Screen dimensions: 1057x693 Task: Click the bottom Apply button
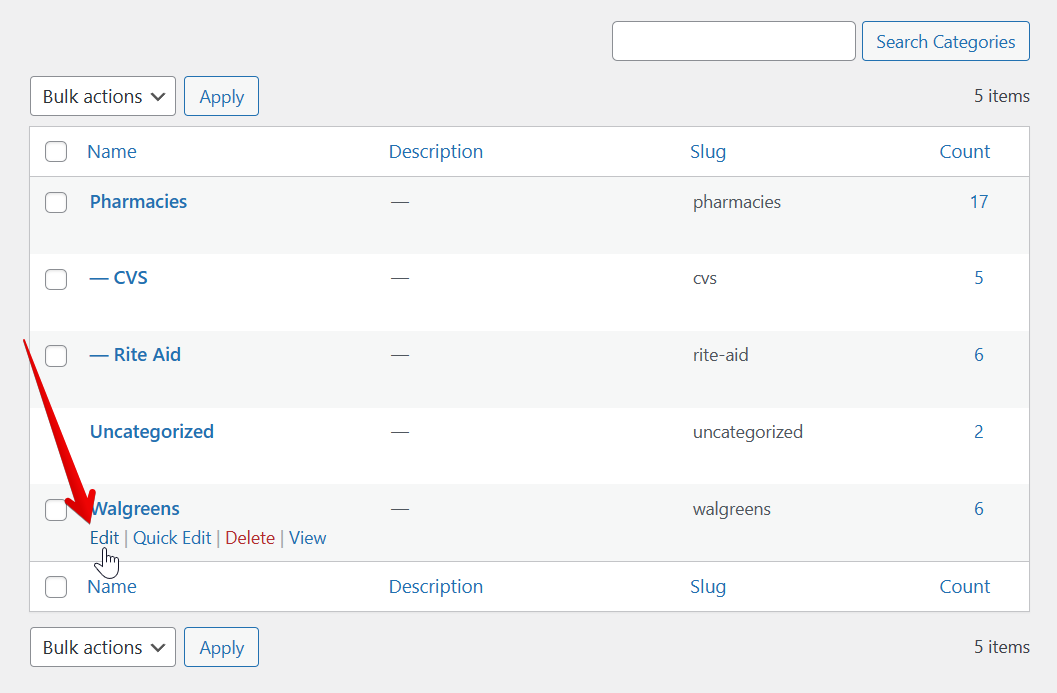coord(221,648)
